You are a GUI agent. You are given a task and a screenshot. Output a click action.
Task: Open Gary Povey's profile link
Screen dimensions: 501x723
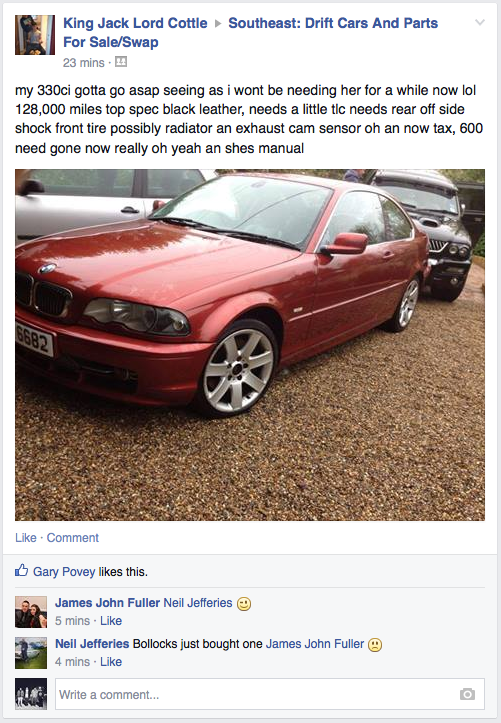(x=64, y=572)
